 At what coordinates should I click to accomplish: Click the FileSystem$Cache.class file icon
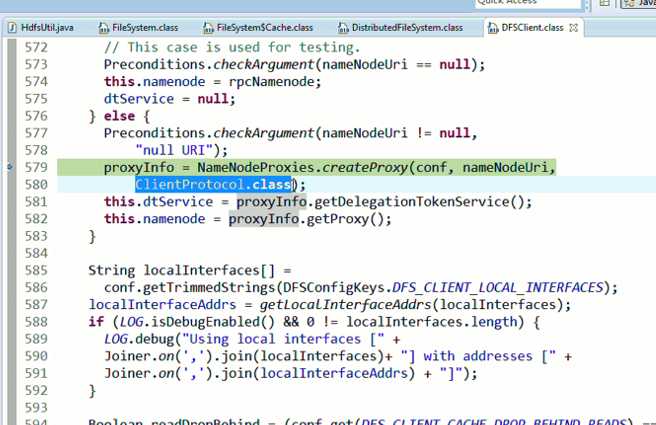pyautogui.click(x=208, y=28)
